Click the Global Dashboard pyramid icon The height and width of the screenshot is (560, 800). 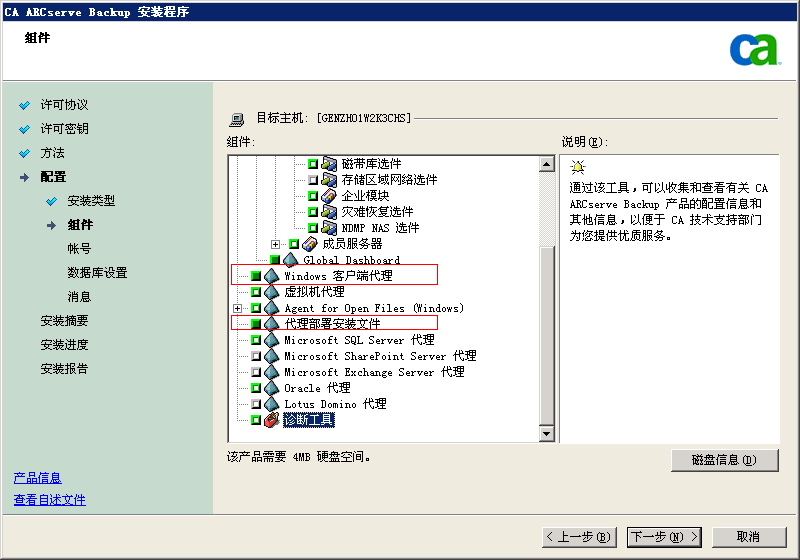pyautogui.click(x=290, y=259)
